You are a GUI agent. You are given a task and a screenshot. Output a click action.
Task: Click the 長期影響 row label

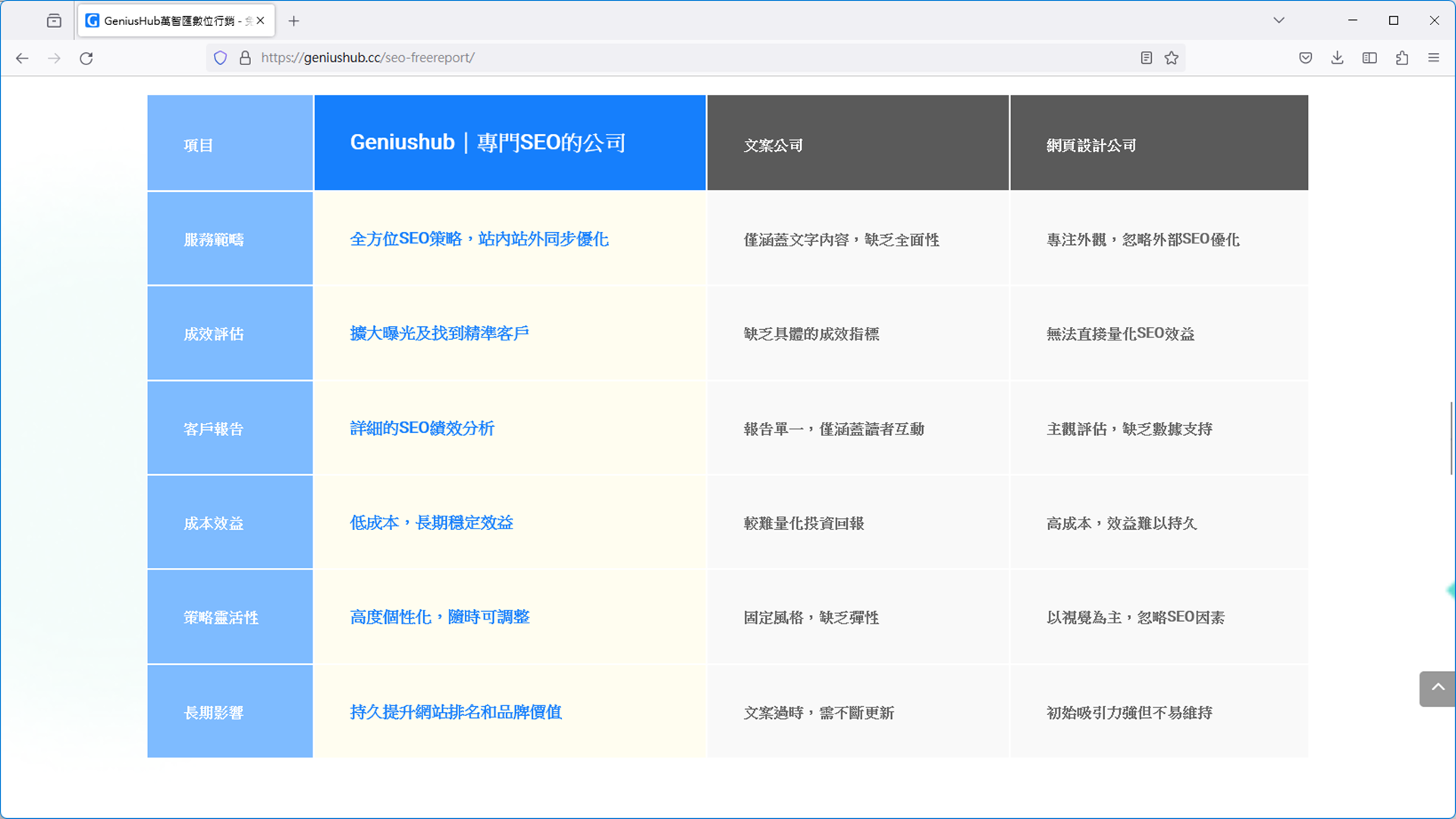click(230, 712)
